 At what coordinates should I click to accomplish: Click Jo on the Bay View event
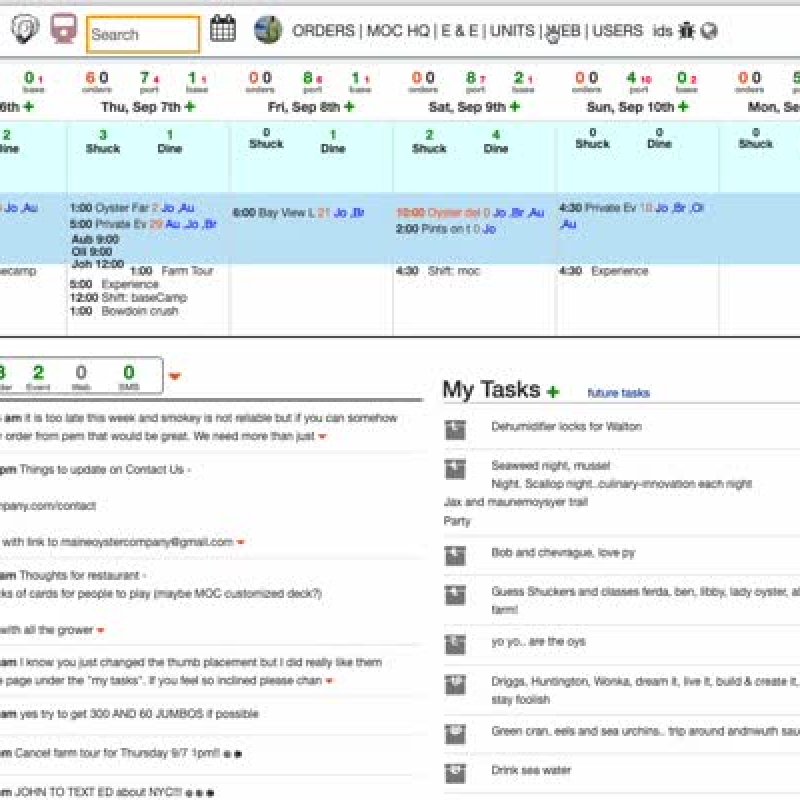340,213
